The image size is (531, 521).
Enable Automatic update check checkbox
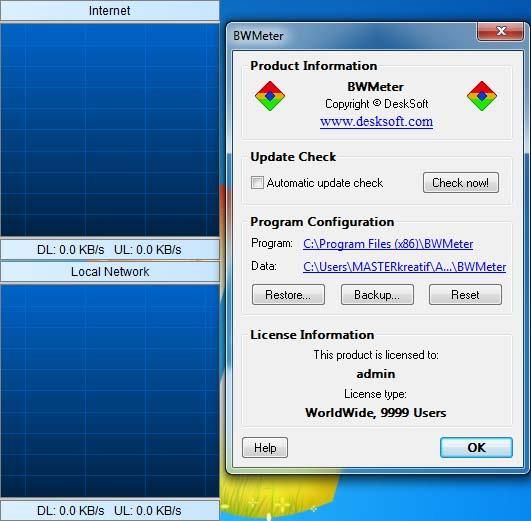pos(257,183)
